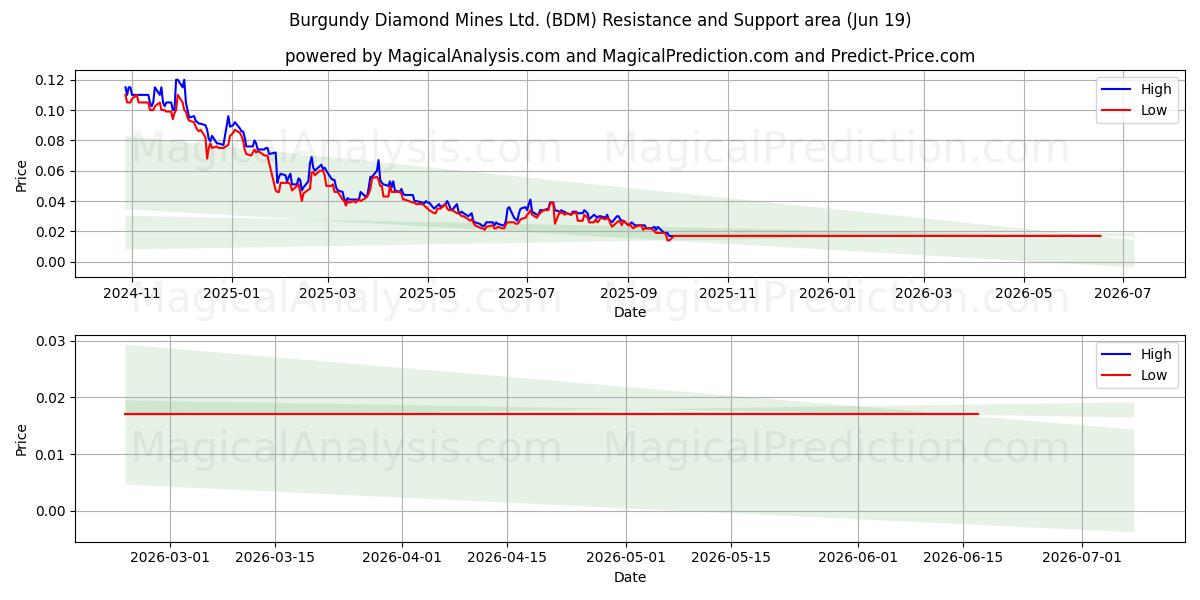
Task: Click 'High' in the bottom chart legend
Action: click(1156, 354)
